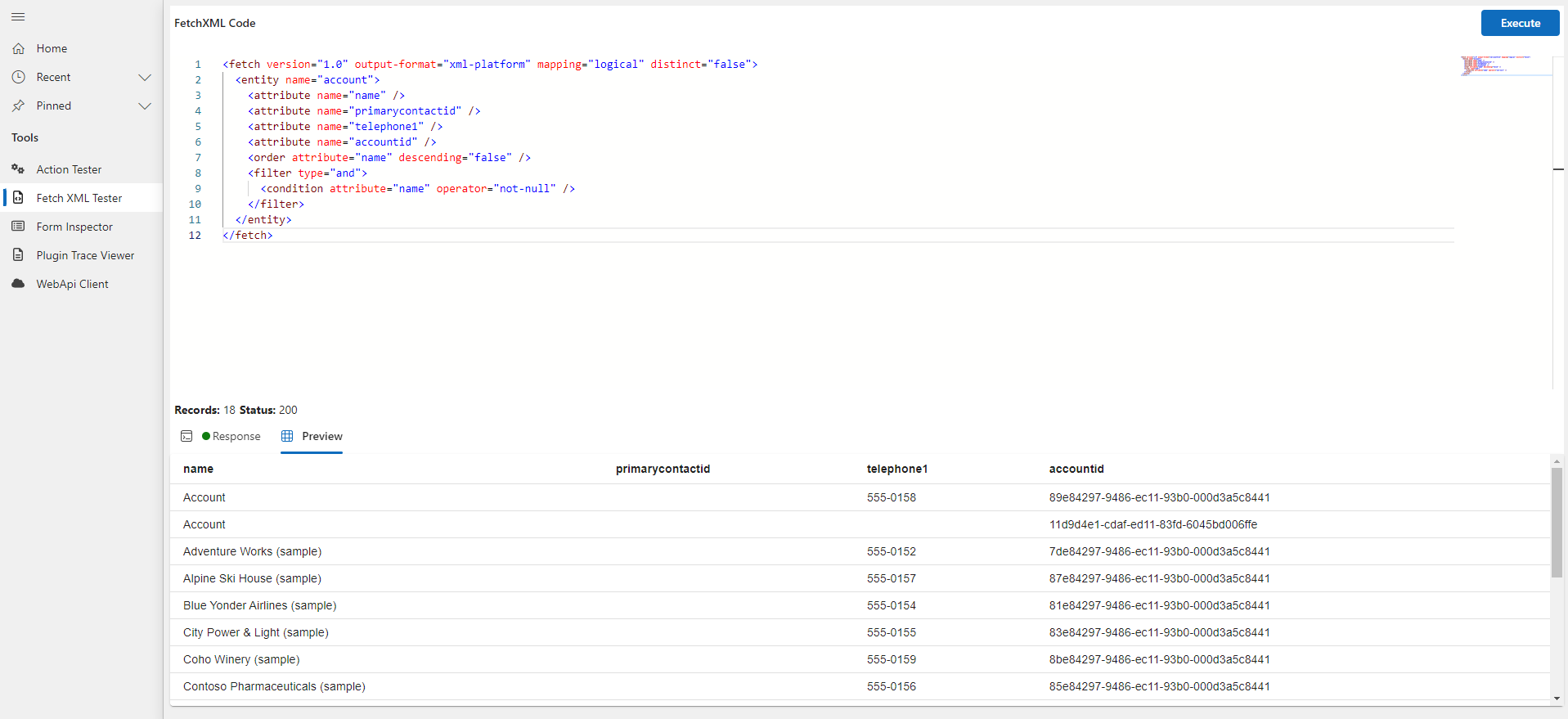Open Plugin Trace Viewer
Image resolution: width=1568 pixels, height=719 pixels.
[x=81, y=255]
